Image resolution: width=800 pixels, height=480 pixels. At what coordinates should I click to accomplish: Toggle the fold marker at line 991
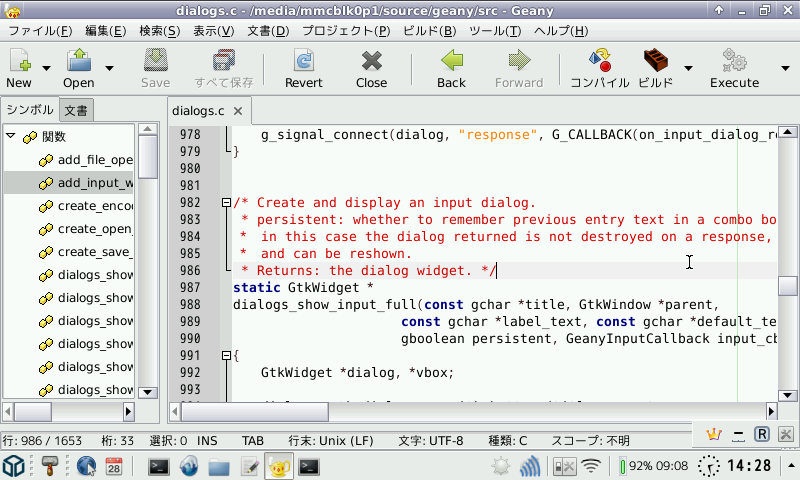point(227,356)
